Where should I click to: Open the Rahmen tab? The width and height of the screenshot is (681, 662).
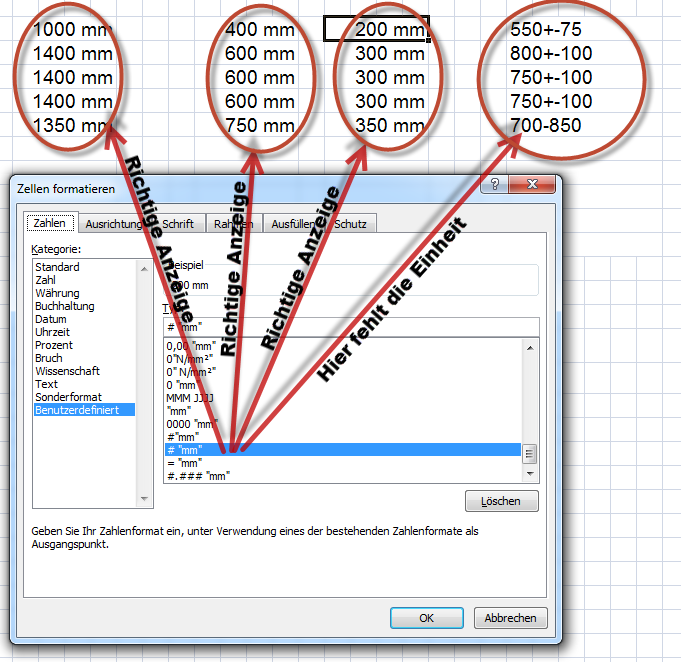click(234, 224)
